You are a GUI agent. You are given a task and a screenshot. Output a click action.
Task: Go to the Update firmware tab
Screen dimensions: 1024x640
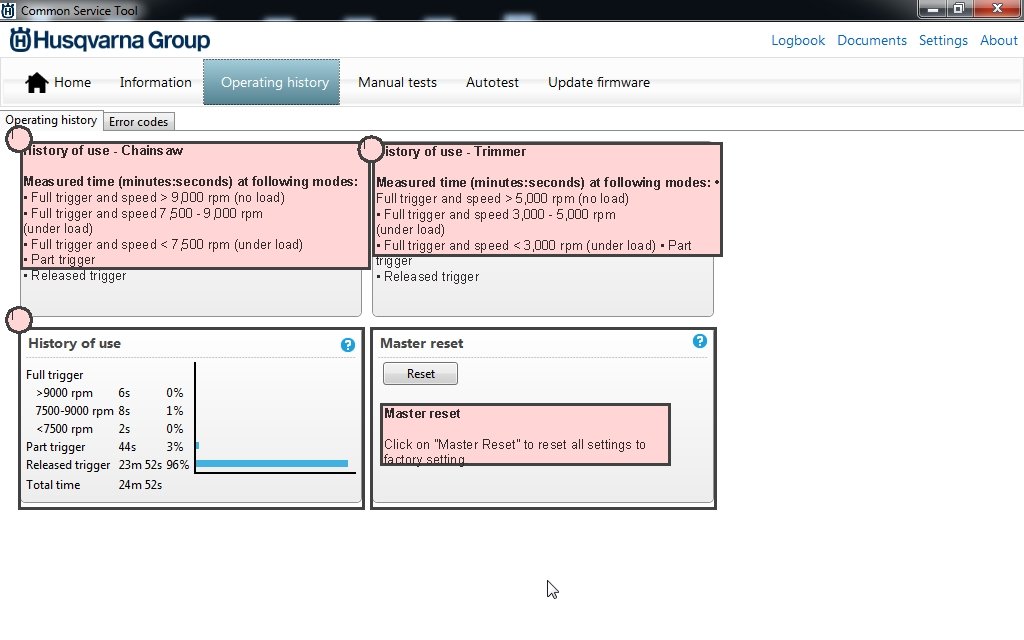[x=599, y=82]
